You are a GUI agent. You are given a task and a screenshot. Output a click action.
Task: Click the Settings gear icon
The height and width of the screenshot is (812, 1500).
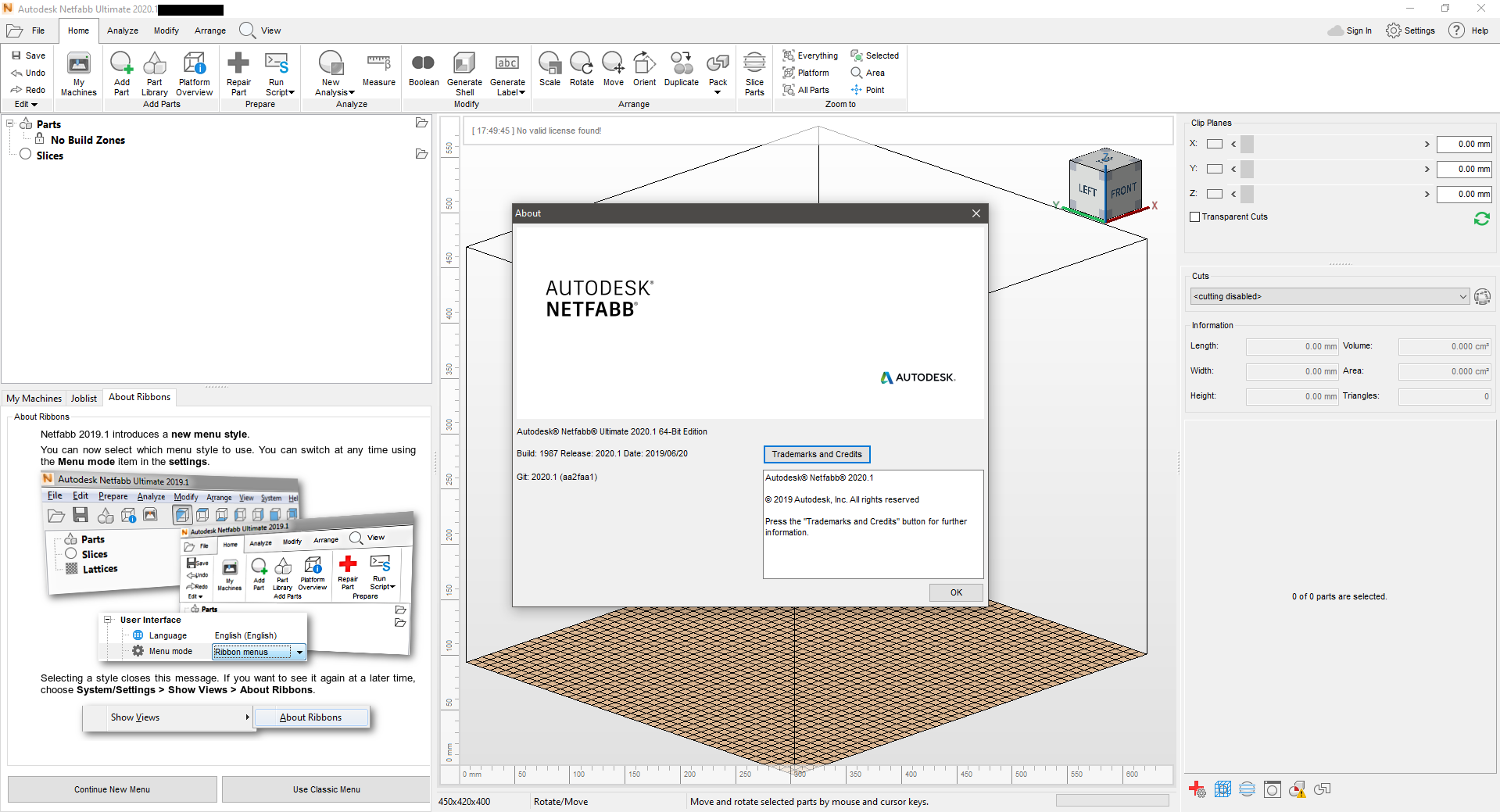pyautogui.click(x=1393, y=30)
